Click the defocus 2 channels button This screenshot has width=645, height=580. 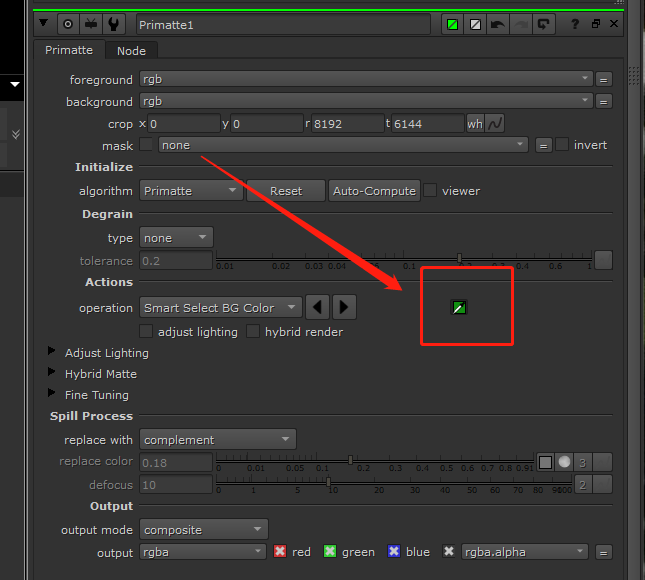(583, 485)
